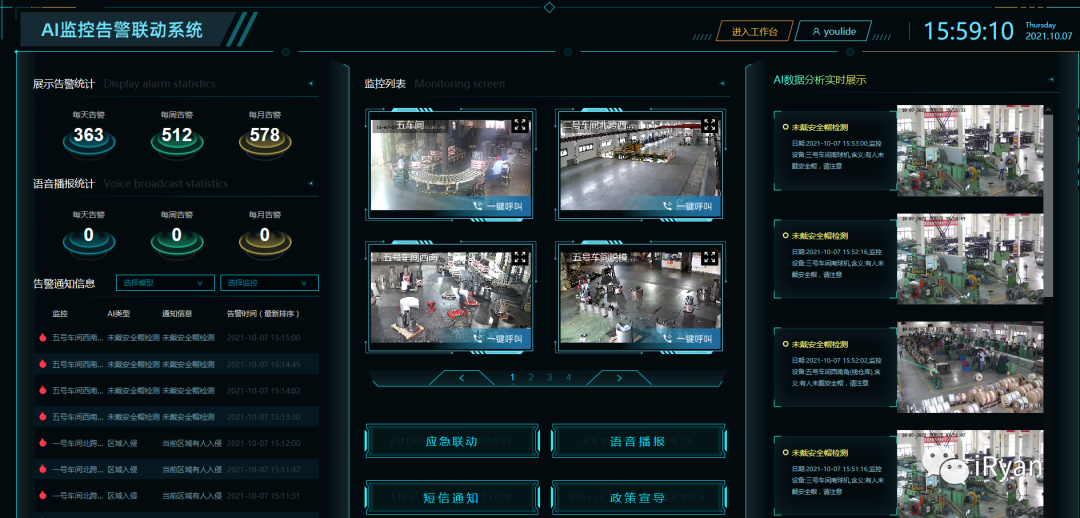Expand the 五车间 camera feed to fullscreen
The height and width of the screenshot is (518, 1080).
pos(521,125)
